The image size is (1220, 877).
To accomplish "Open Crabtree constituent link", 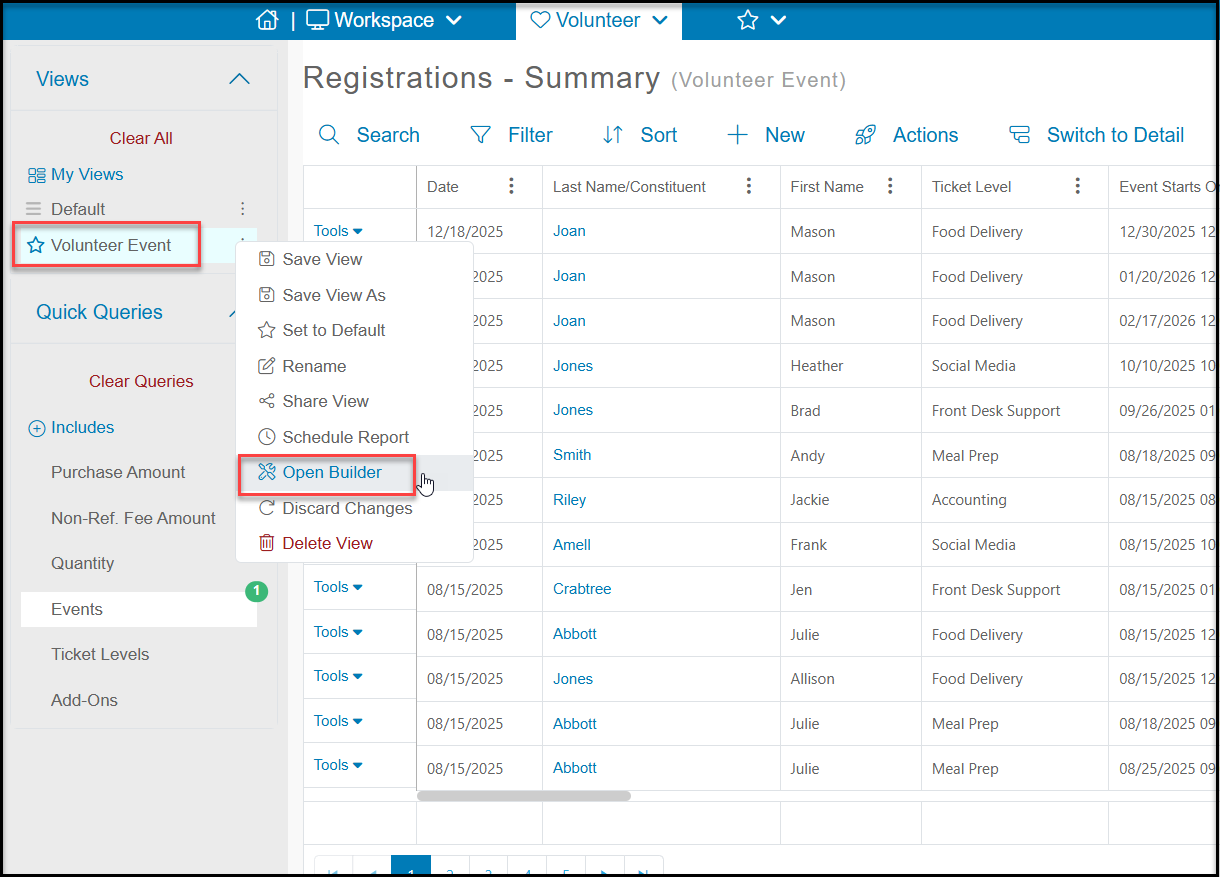I will click(582, 589).
